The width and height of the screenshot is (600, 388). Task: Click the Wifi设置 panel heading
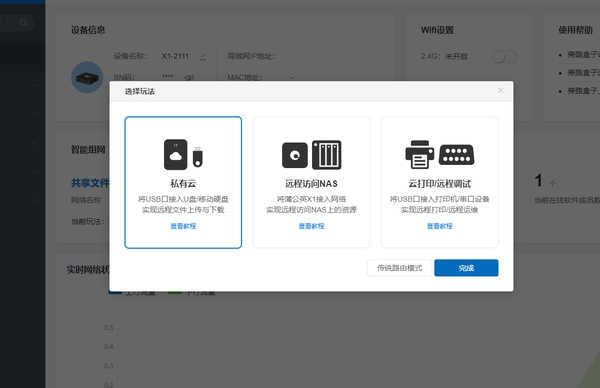(x=437, y=30)
